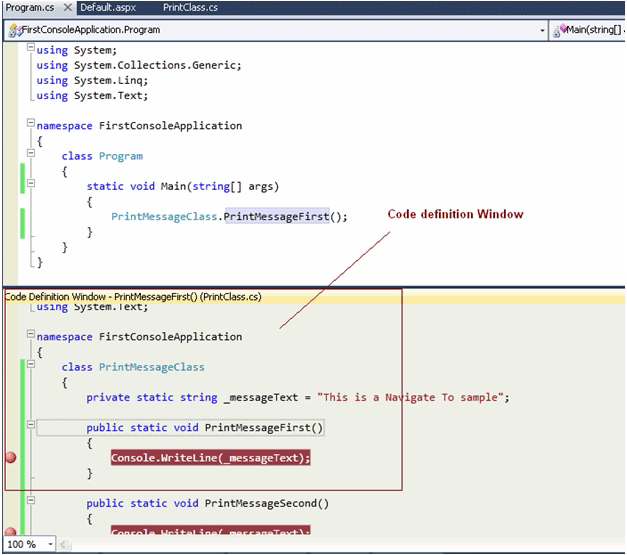The image size is (627, 555).
Task: Click 'using System;' line
Action: pyautogui.click(x=77, y=50)
